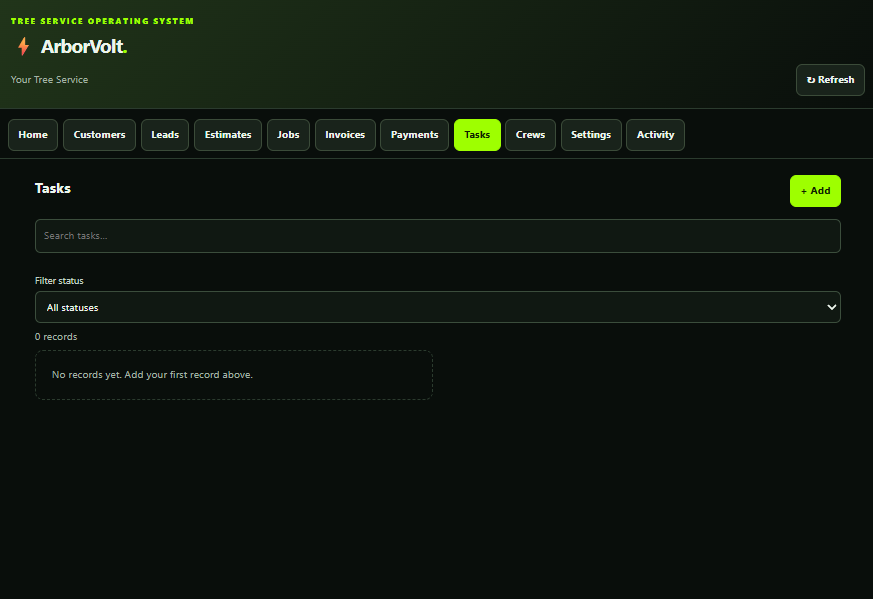Show the Activity tab
This screenshot has width=873, height=599.
click(x=655, y=135)
